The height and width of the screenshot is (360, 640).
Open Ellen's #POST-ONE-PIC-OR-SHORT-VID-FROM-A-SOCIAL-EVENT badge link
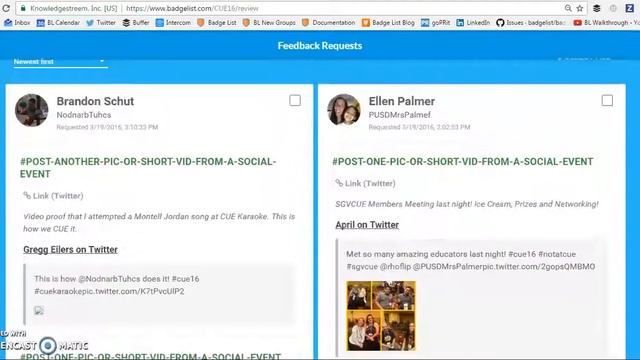(462, 162)
